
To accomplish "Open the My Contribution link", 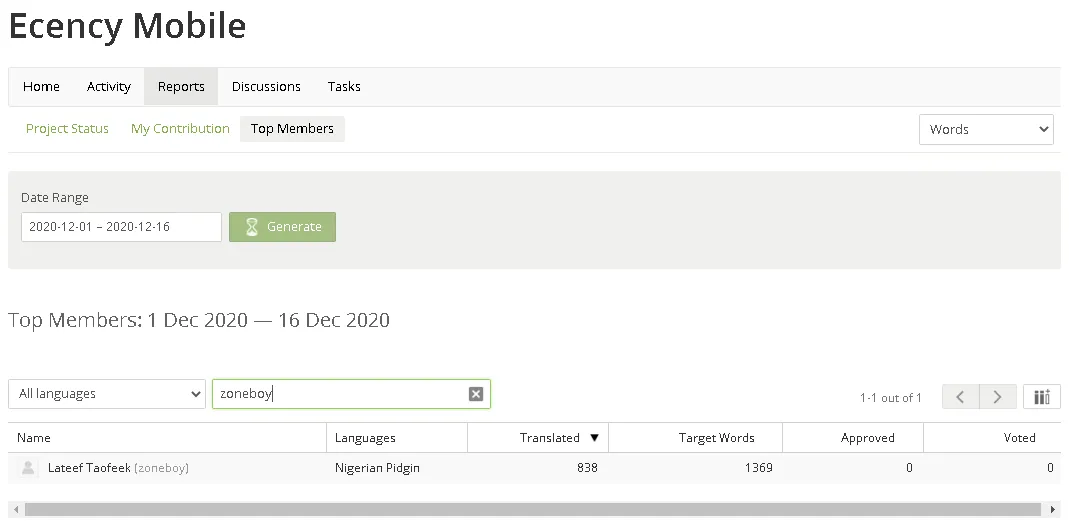I will click(180, 129).
